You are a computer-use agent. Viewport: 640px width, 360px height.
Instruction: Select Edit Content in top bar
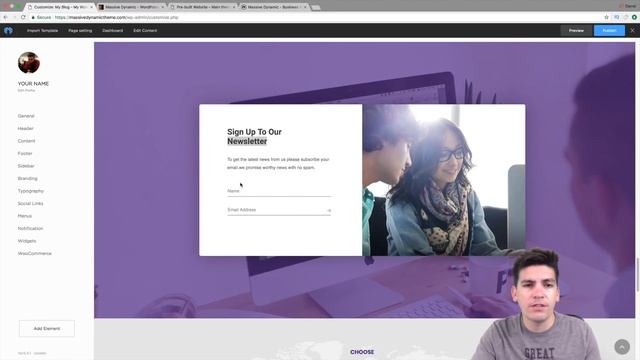coord(145,31)
